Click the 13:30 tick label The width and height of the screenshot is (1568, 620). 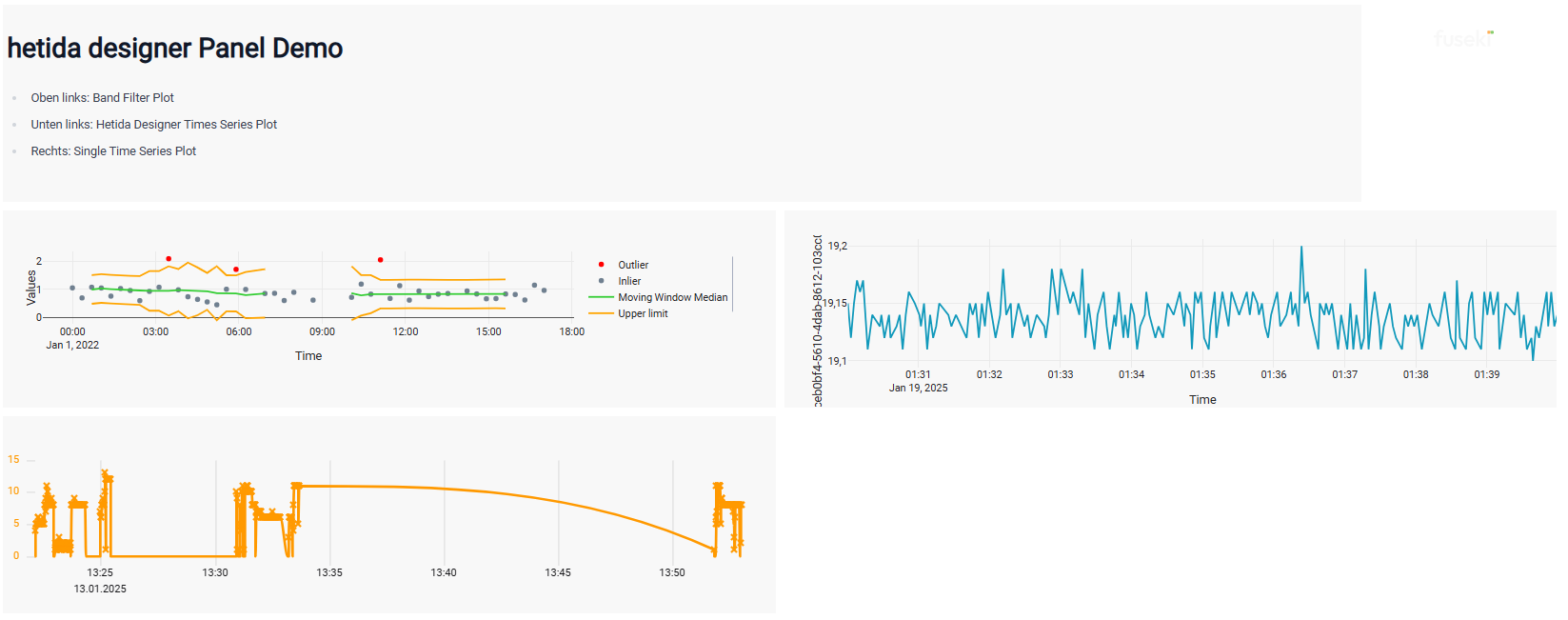(215, 573)
